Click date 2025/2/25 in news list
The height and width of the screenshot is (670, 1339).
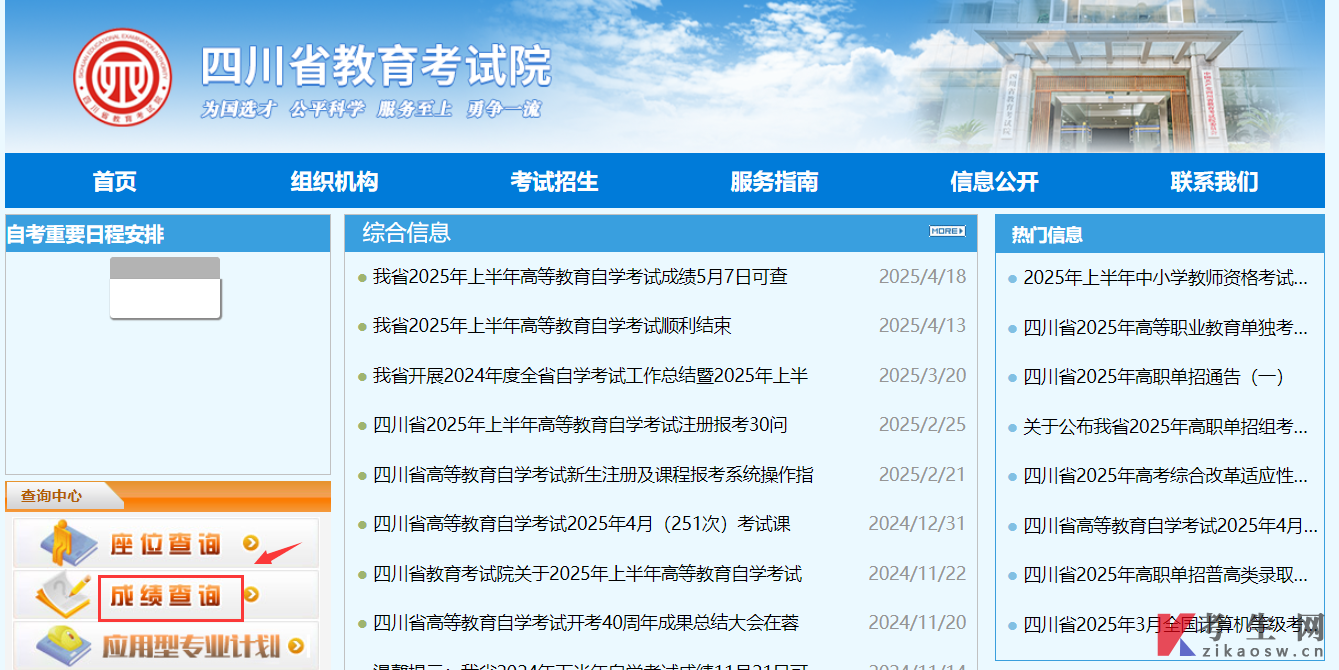tap(922, 425)
